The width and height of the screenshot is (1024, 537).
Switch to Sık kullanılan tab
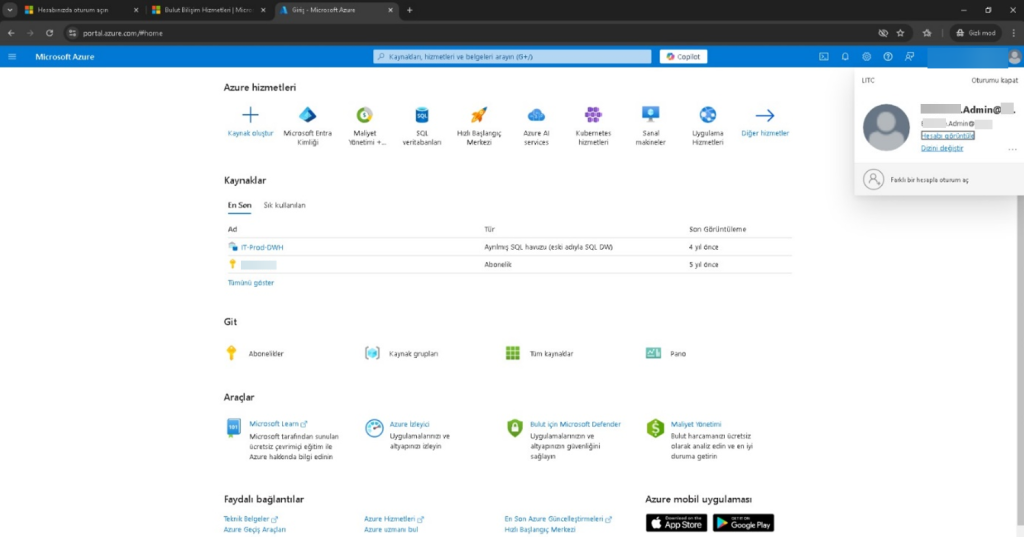coord(284,205)
